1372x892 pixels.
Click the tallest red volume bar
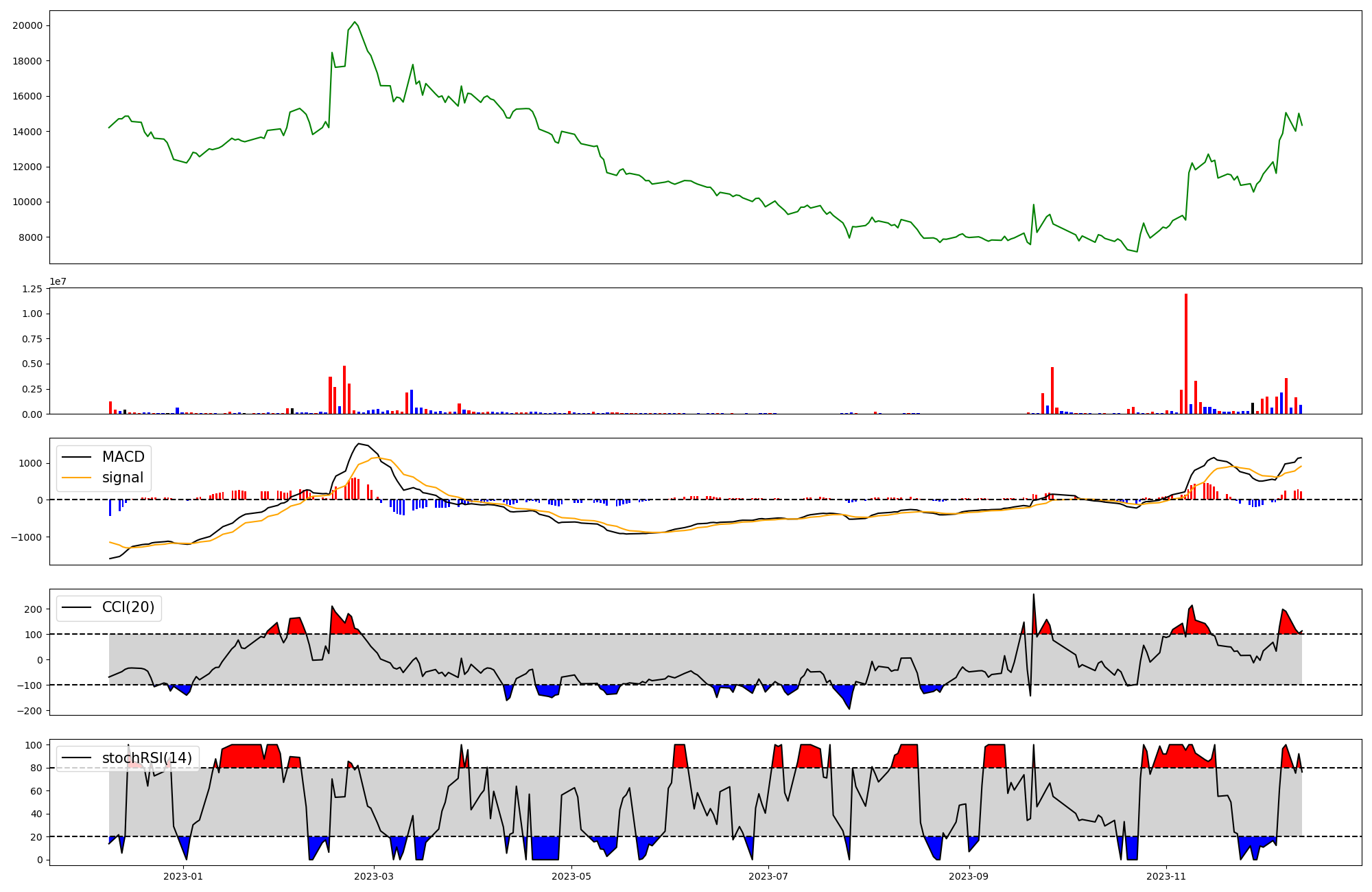click(1185, 353)
